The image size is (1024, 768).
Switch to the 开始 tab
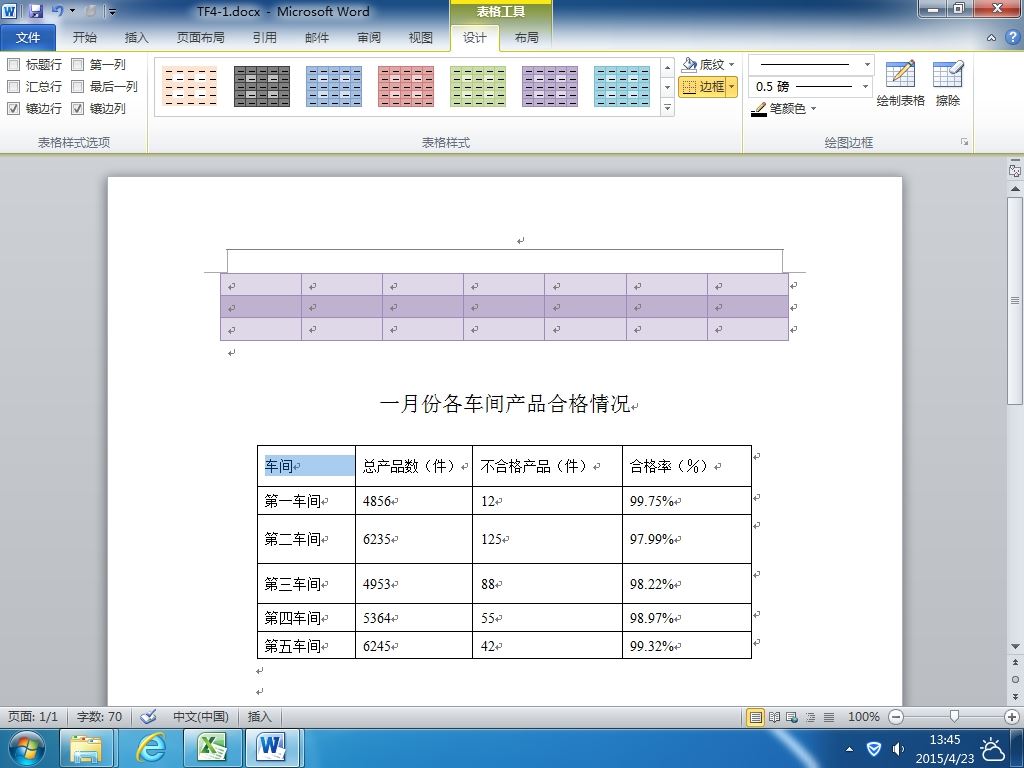(x=84, y=37)
